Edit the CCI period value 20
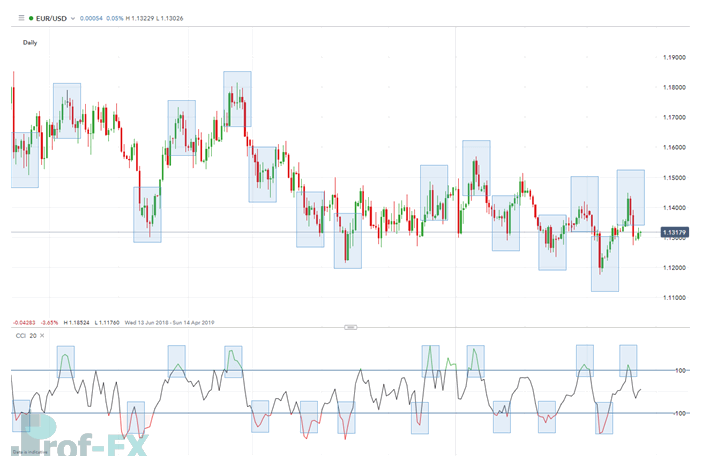This screenshot has height=467, width=701. tap(33, 337)
